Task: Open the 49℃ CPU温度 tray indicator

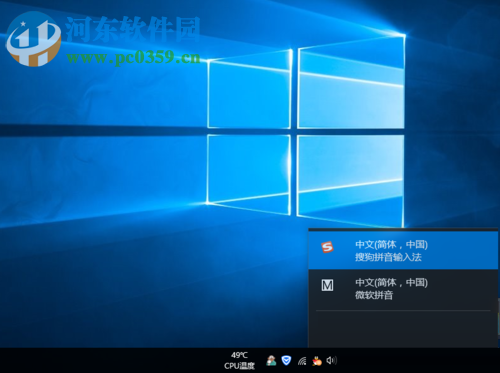Action: click(239, 360)
